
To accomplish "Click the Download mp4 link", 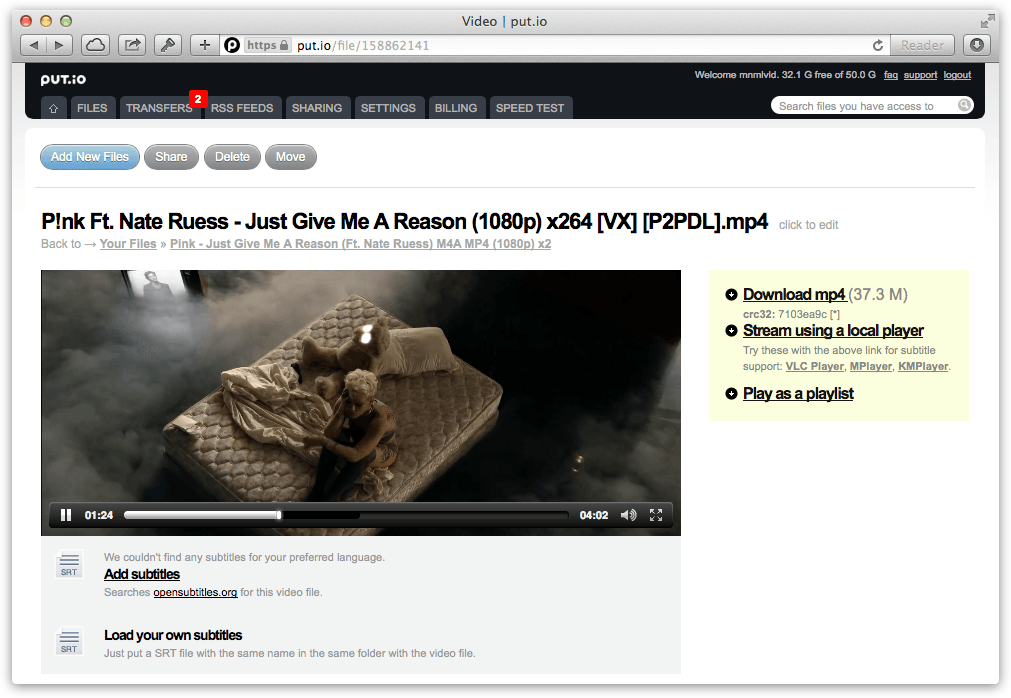I will [794, 295].
